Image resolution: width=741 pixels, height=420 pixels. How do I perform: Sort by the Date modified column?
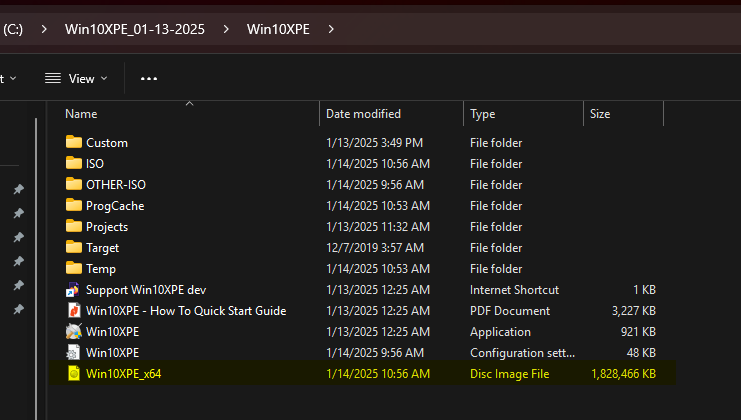(363, 114)
